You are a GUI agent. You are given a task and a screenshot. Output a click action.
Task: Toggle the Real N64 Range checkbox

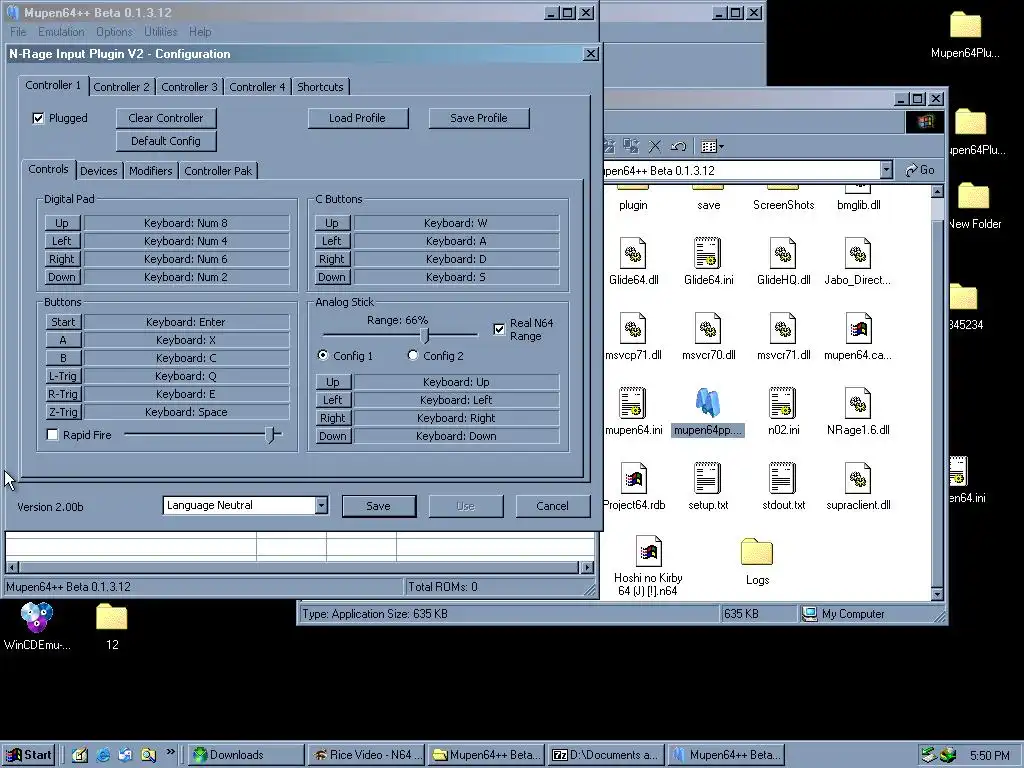(x=499, y=329)
